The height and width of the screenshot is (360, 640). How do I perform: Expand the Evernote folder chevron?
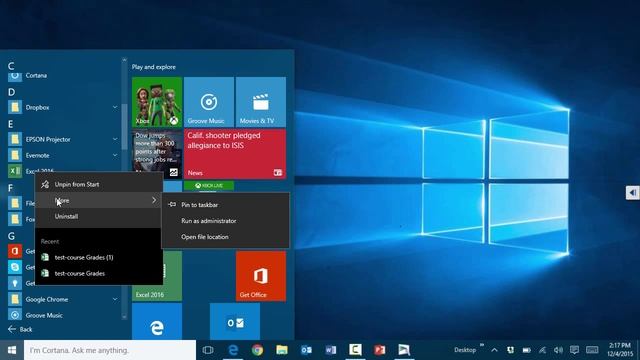click(x=115, y=155)
